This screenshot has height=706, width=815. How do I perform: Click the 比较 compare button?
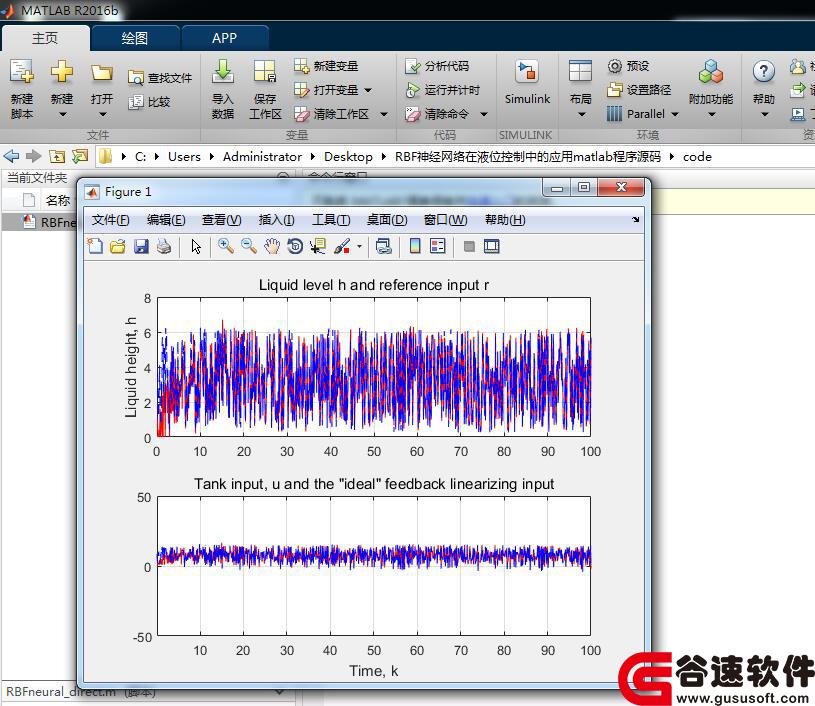(x=150, y=102)
